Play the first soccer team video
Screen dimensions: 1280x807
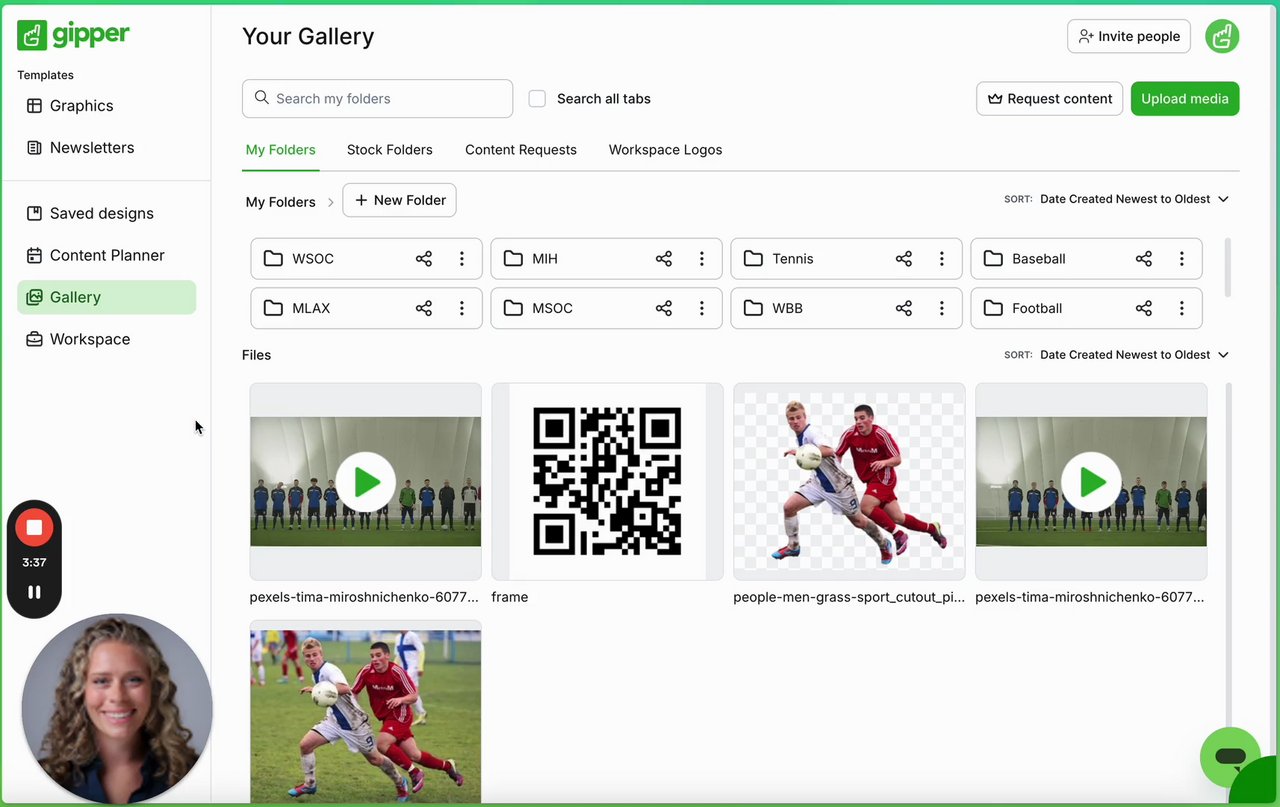tap(366, 482)
